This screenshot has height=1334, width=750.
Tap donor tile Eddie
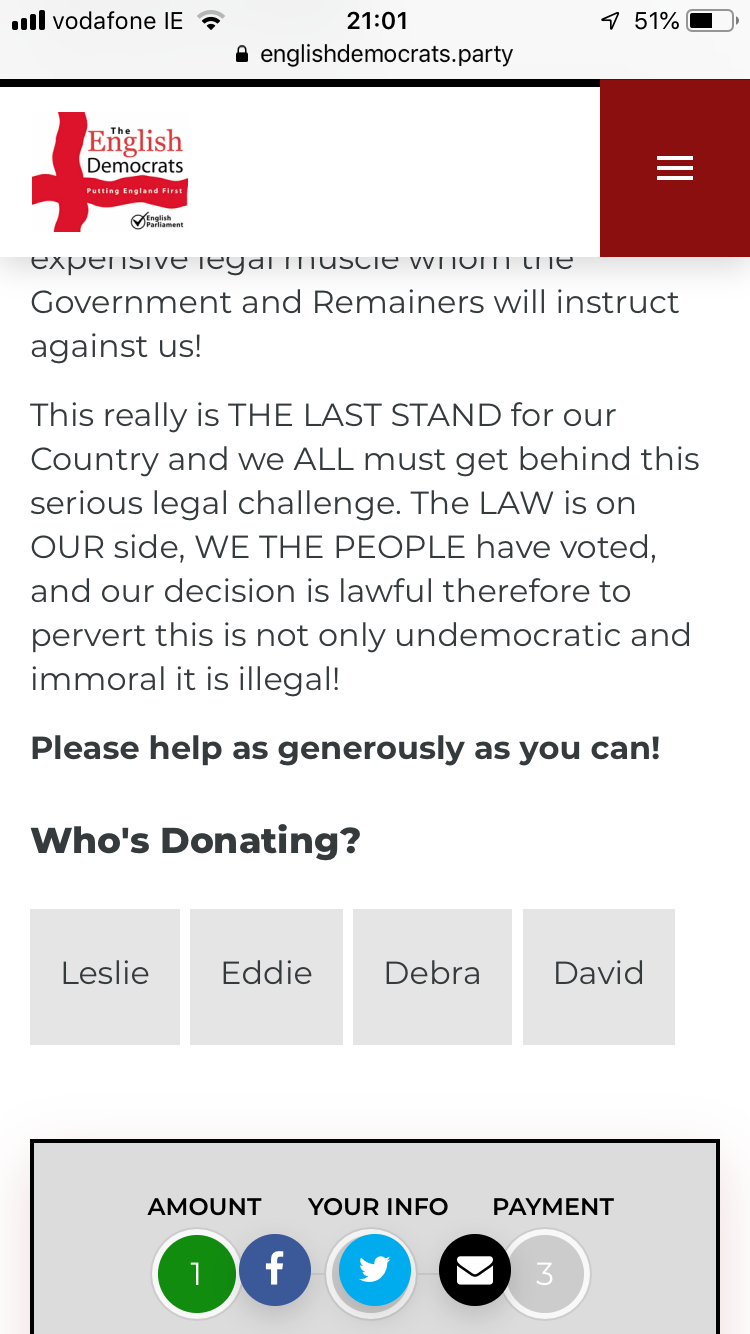(266, 976)
